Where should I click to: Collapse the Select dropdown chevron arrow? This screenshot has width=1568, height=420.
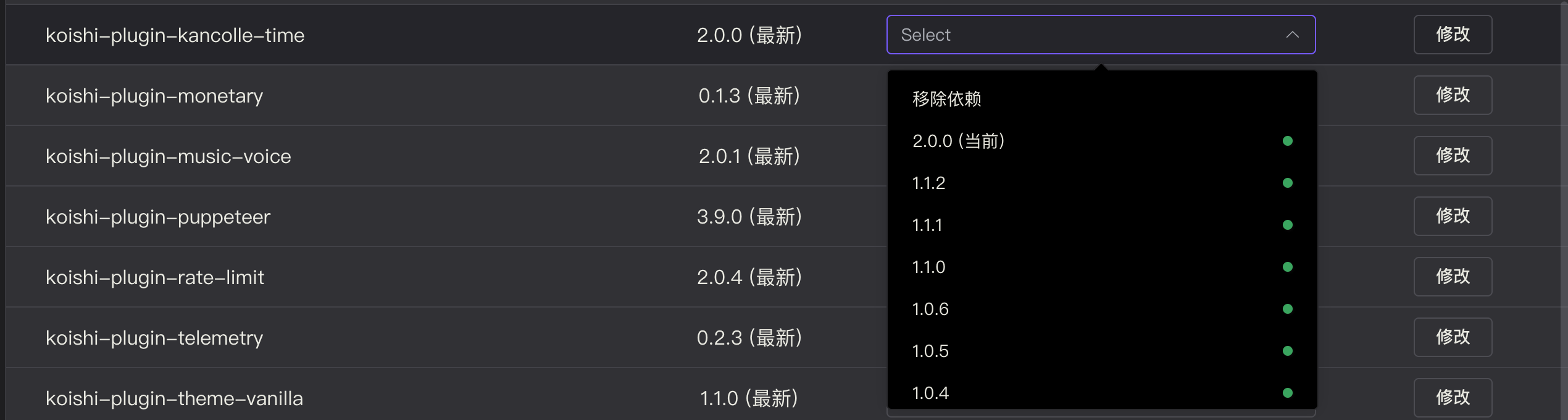[1292, 35]
